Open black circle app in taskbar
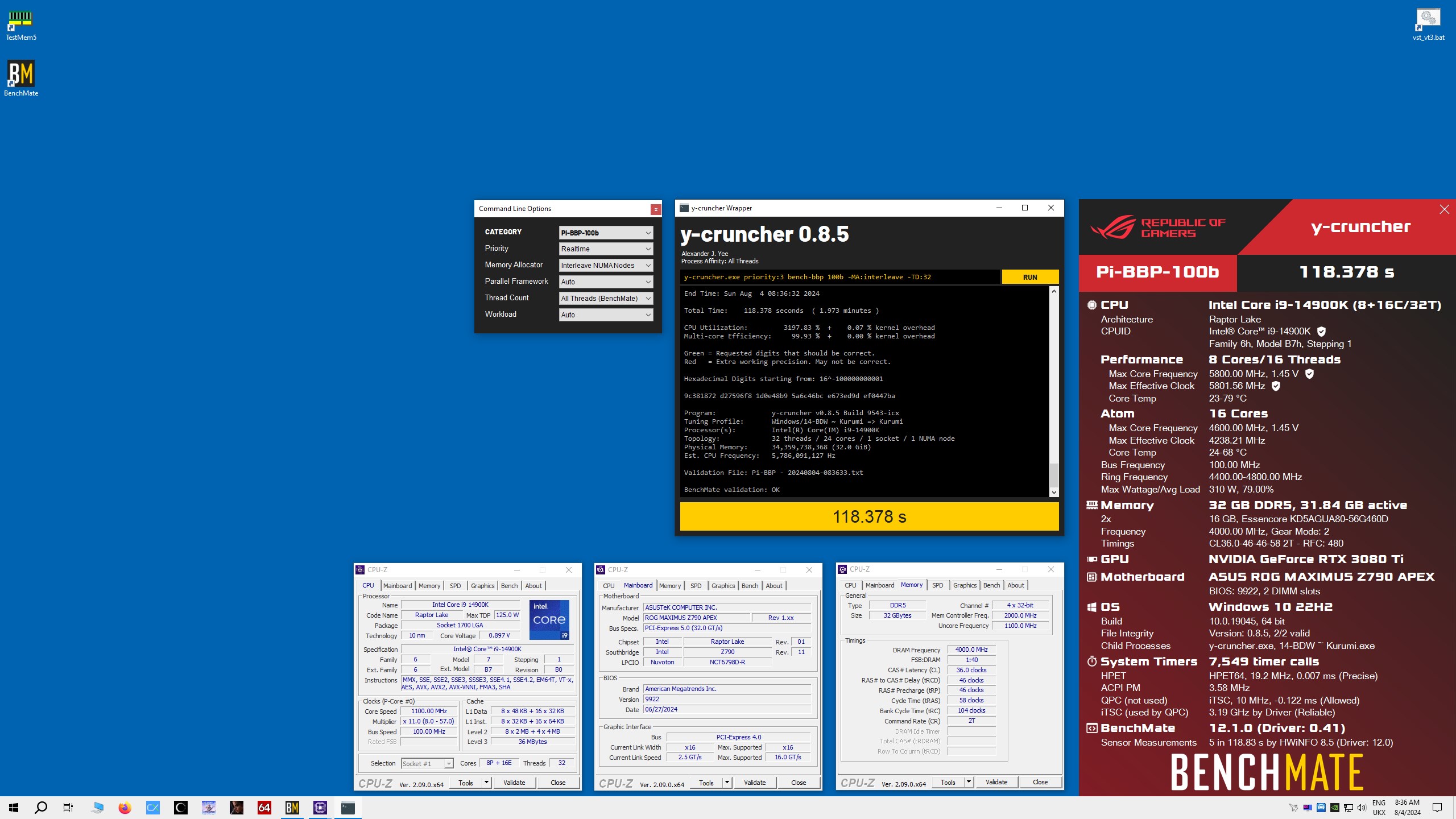The width and height of the screenshot is (1456, 819). (181, 808)
